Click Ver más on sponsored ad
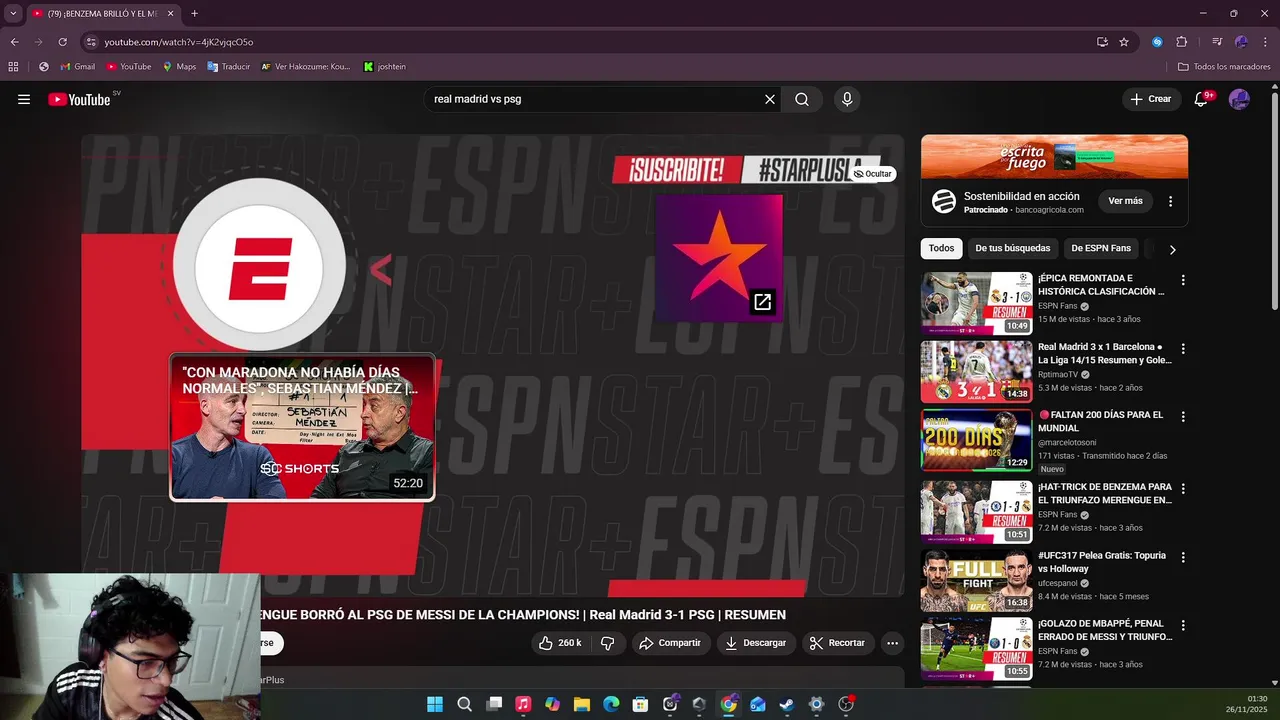 1125,201
